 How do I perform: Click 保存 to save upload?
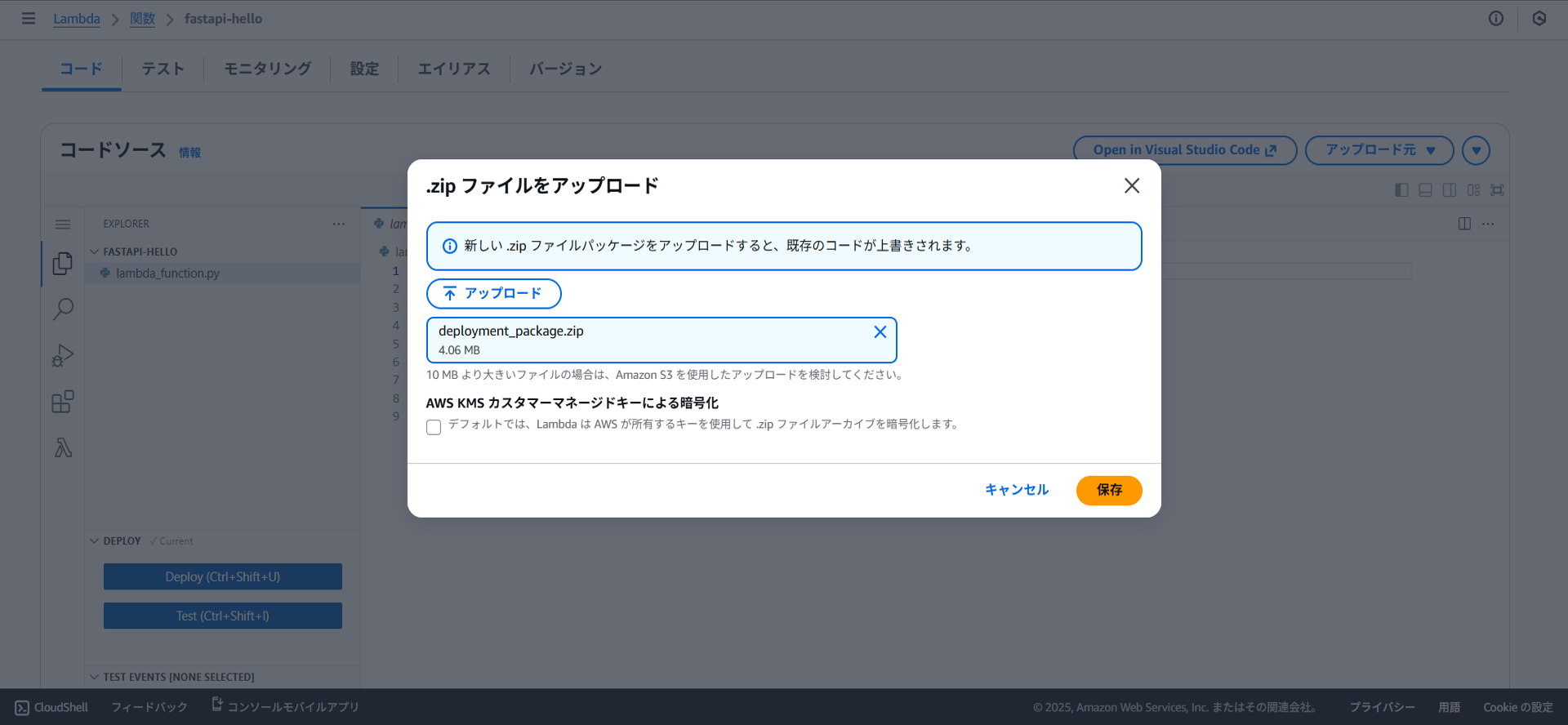pos(1109,490)
